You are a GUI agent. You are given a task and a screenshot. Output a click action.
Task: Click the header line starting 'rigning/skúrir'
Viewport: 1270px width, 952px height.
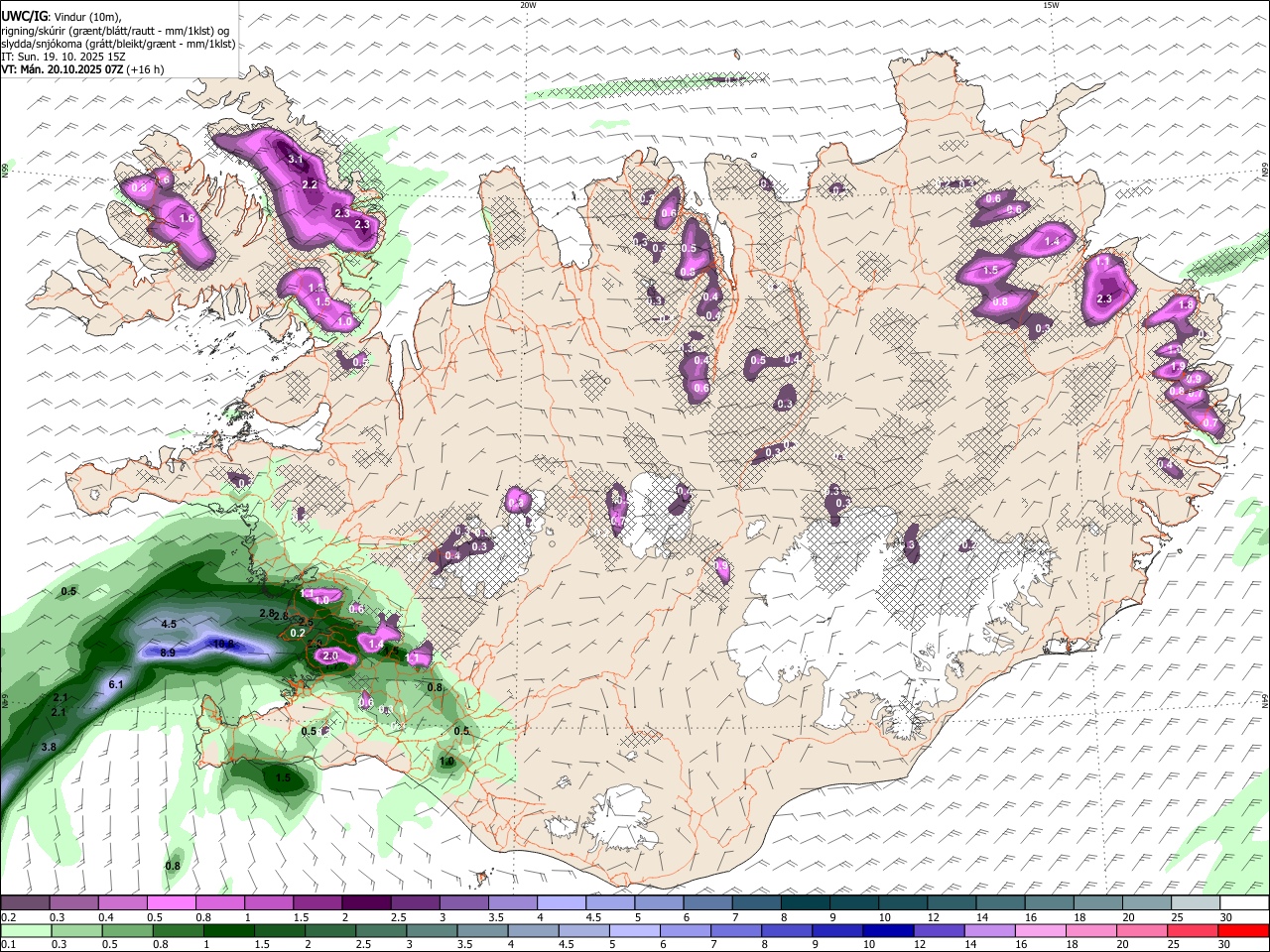coord(115,30)
